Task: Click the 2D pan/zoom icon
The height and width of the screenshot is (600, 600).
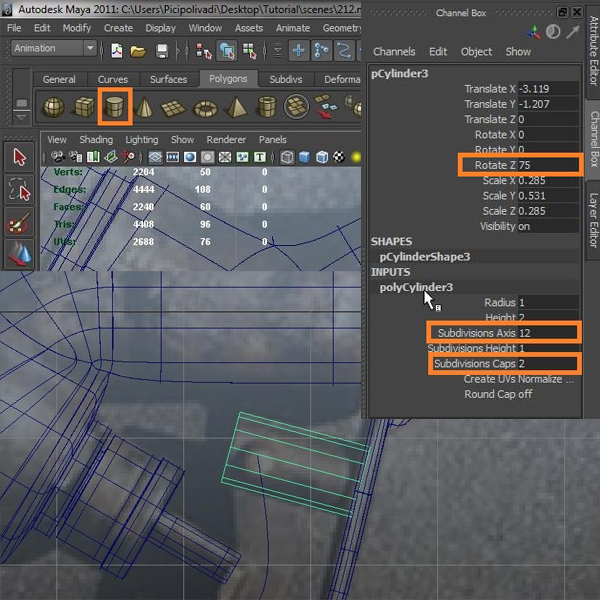Action: [128, 157]
